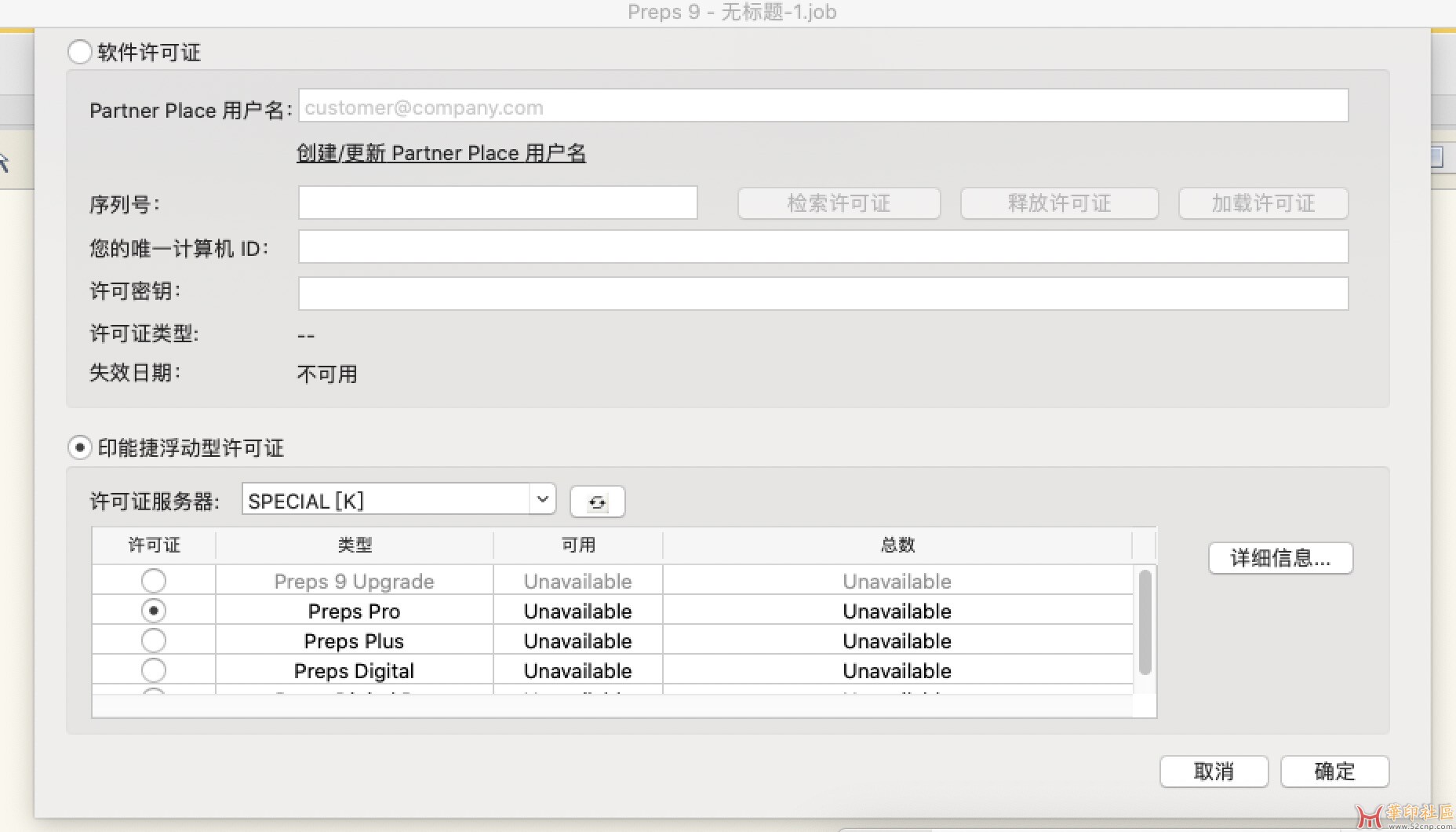This screenshot has width=1456, height=832.
Task: Select the Preps Pro license radio
Action: (154, 611)
